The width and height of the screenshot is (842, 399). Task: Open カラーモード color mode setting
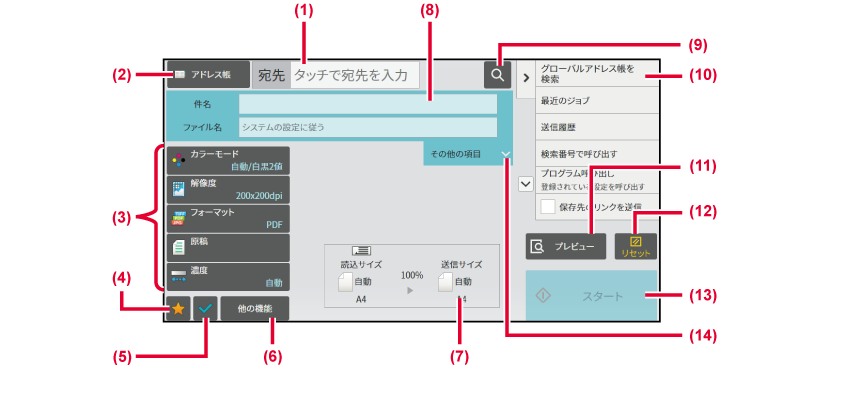click(x=228, y=160)
